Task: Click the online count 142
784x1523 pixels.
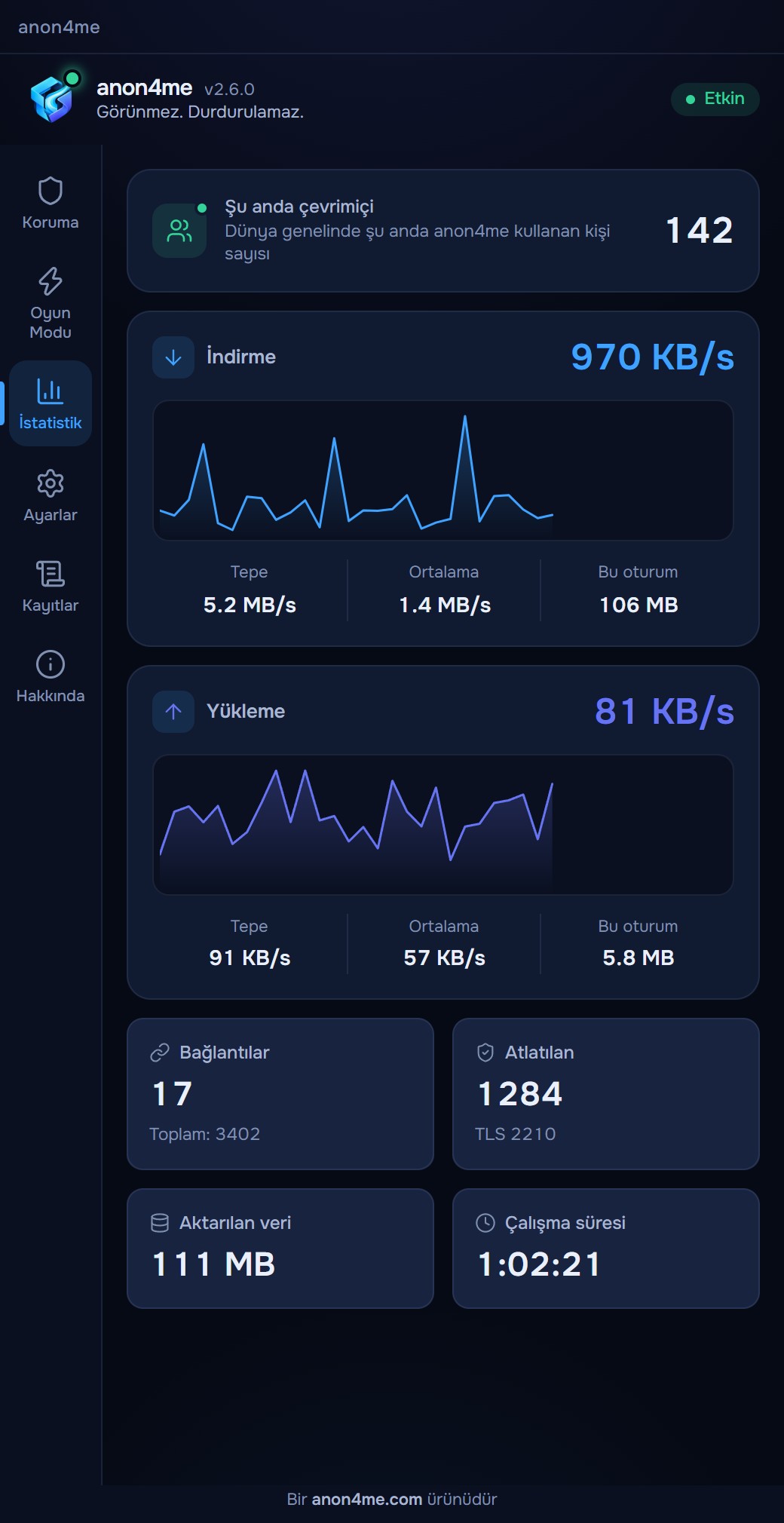Action: [x=700, y=231]
